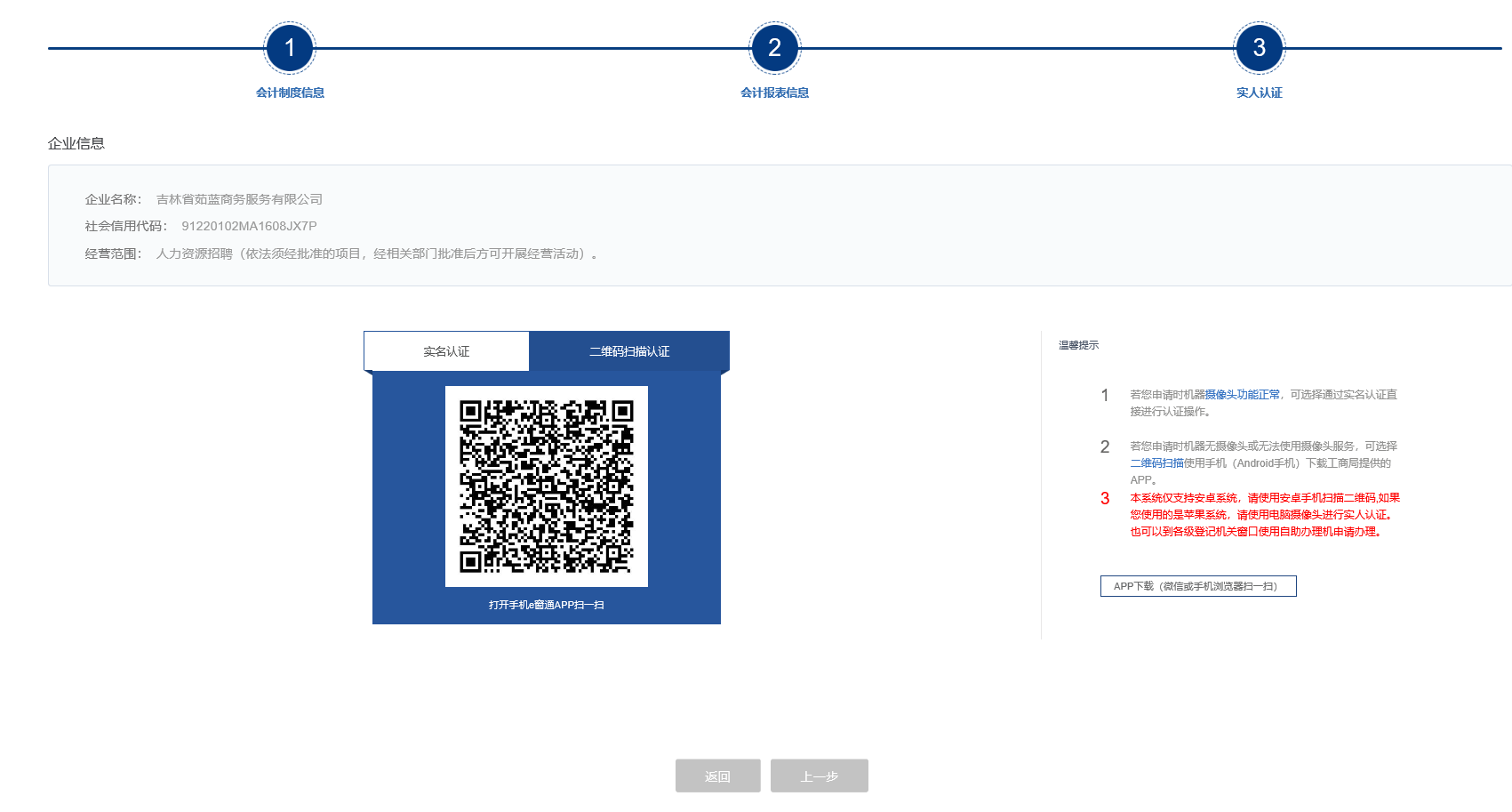Click red tip 3 本系统仅支持安卓系统
The height and width of the screenshot is (812, 1512).
[x=1265, y=514]
